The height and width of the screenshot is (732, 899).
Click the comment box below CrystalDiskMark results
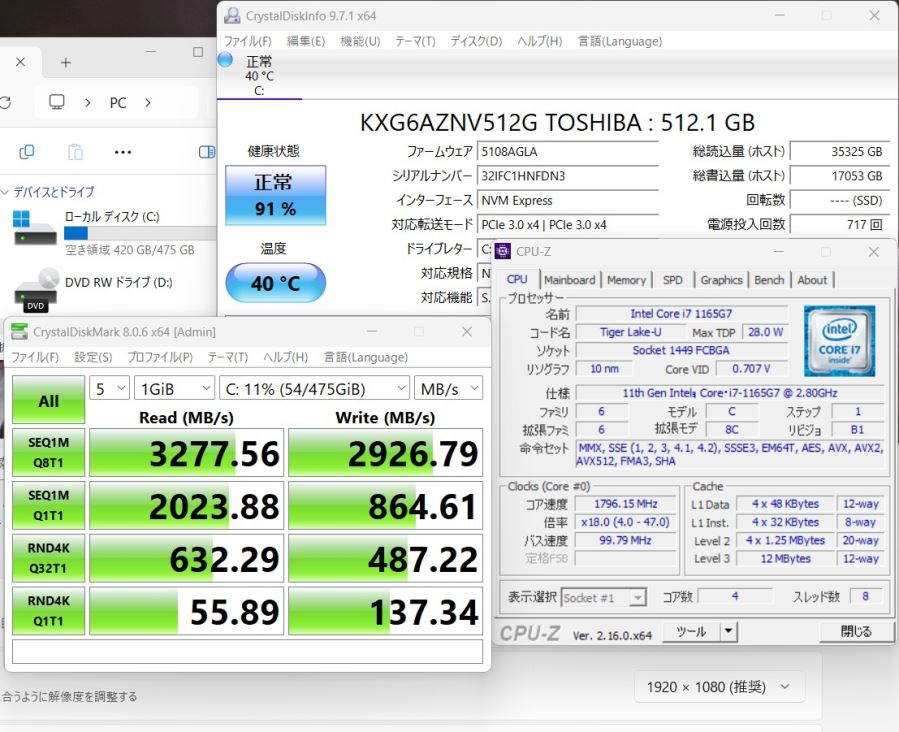(x=247, y=651)
